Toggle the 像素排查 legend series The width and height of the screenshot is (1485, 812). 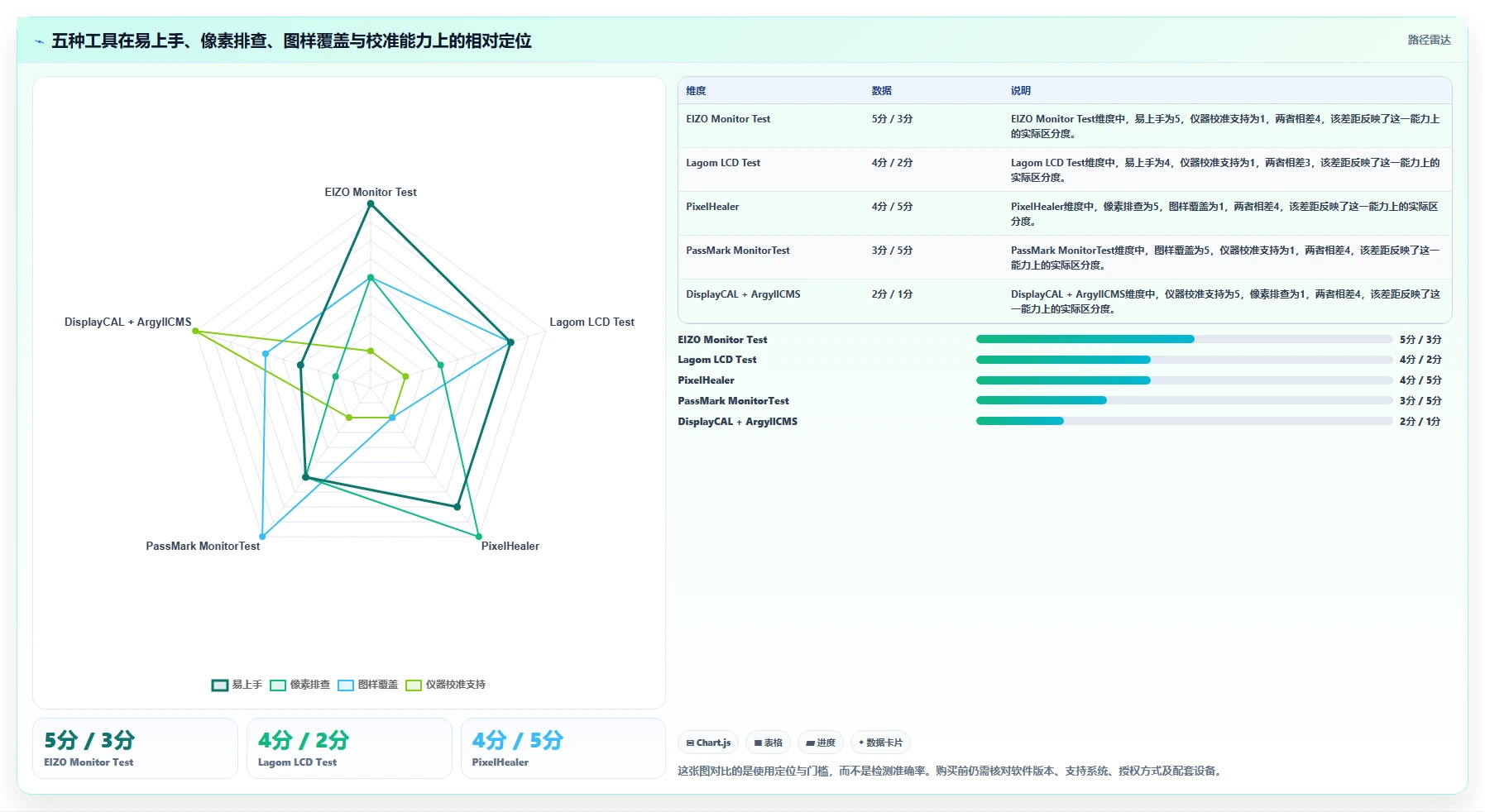click(299, 685)
